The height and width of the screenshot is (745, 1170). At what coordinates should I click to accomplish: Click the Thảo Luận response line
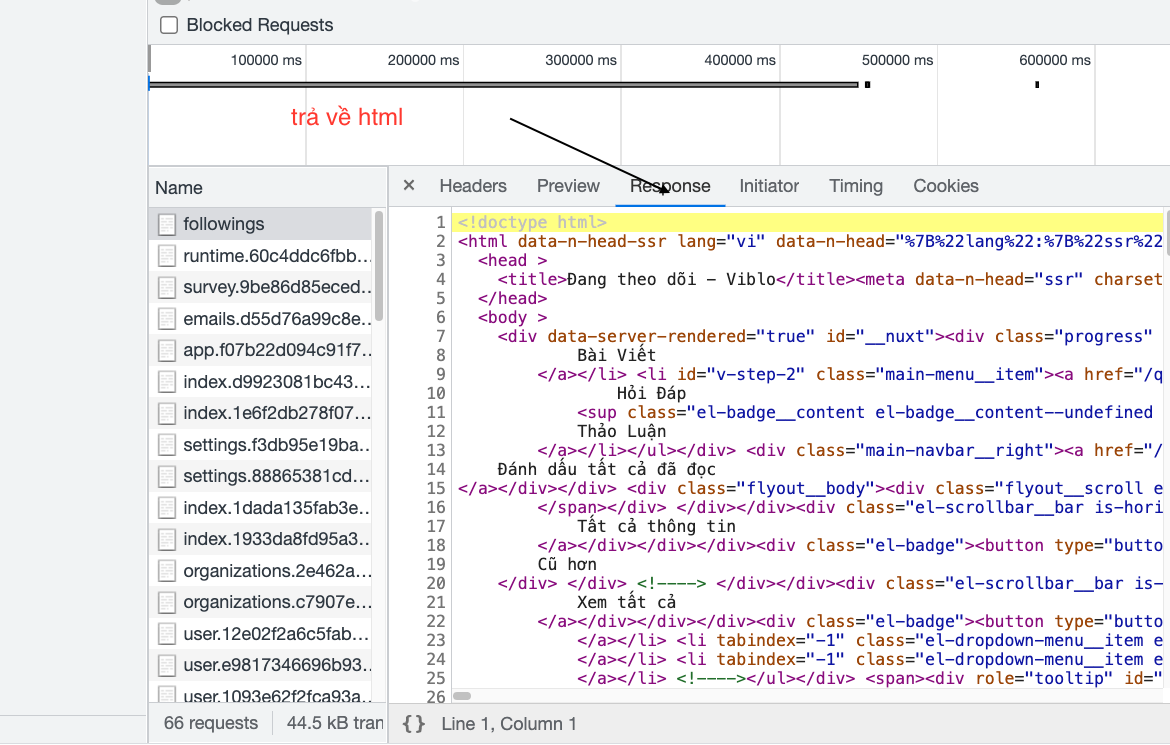point(621,431)
